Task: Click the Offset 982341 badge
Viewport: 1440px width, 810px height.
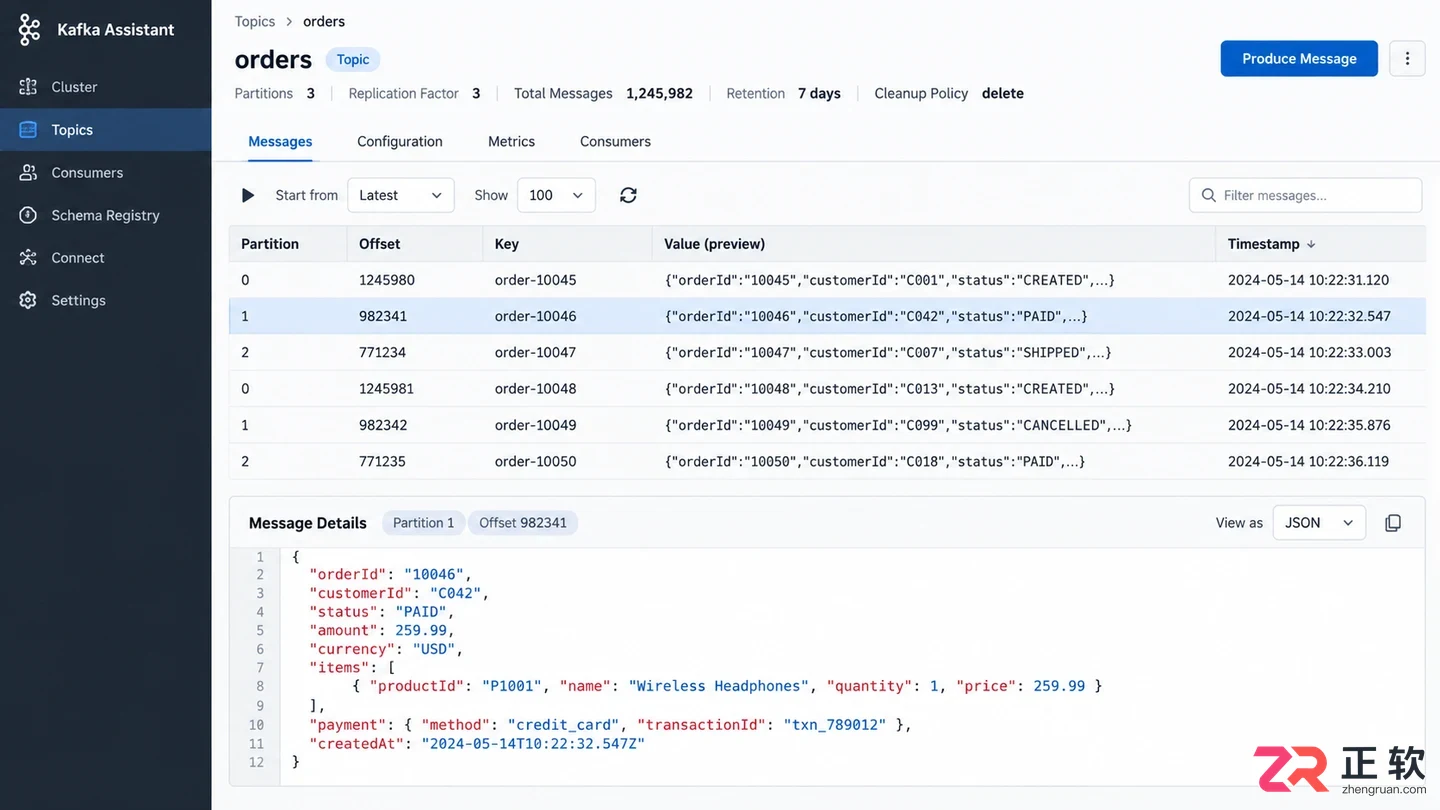Action: click(x=523, y=523)
